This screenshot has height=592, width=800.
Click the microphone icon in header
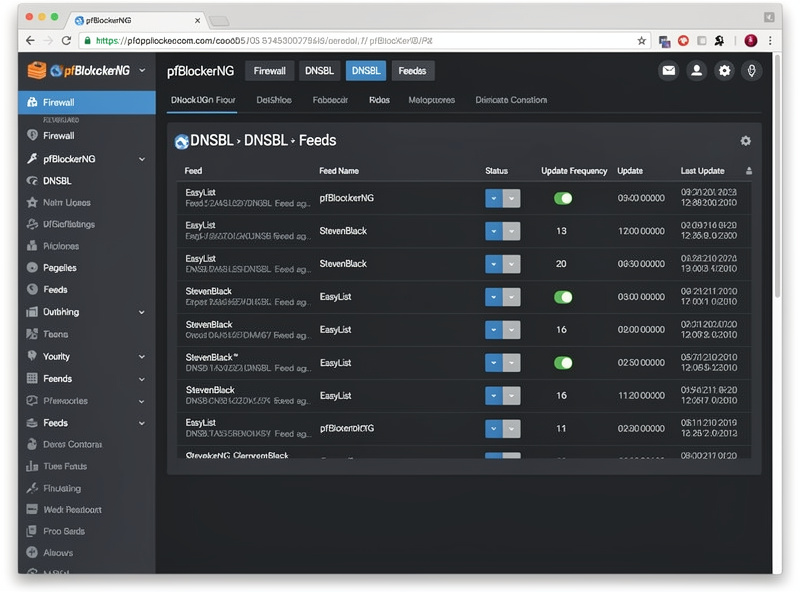pos(752,70)
